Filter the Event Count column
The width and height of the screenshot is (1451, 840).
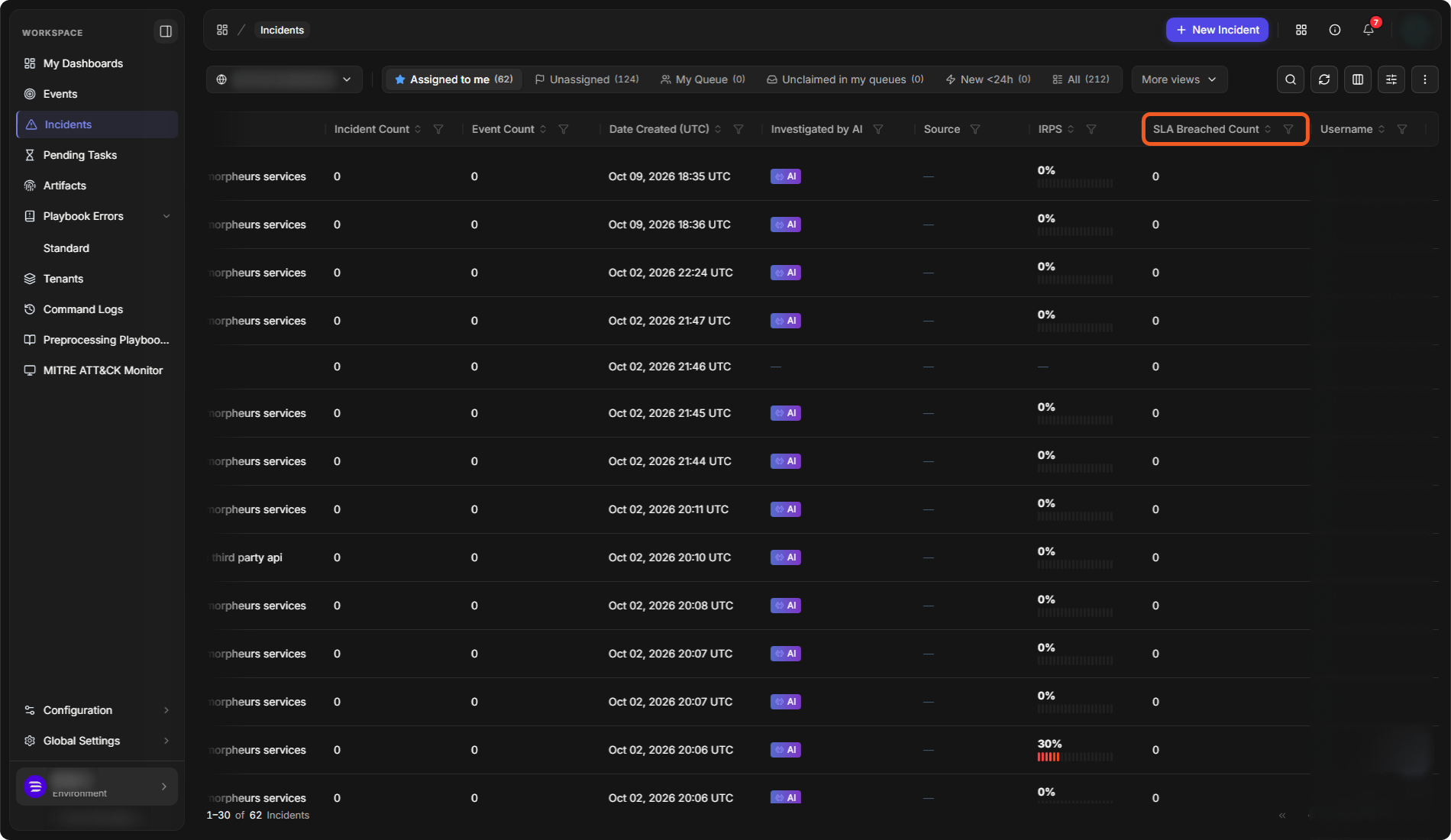tap(564, 129)
